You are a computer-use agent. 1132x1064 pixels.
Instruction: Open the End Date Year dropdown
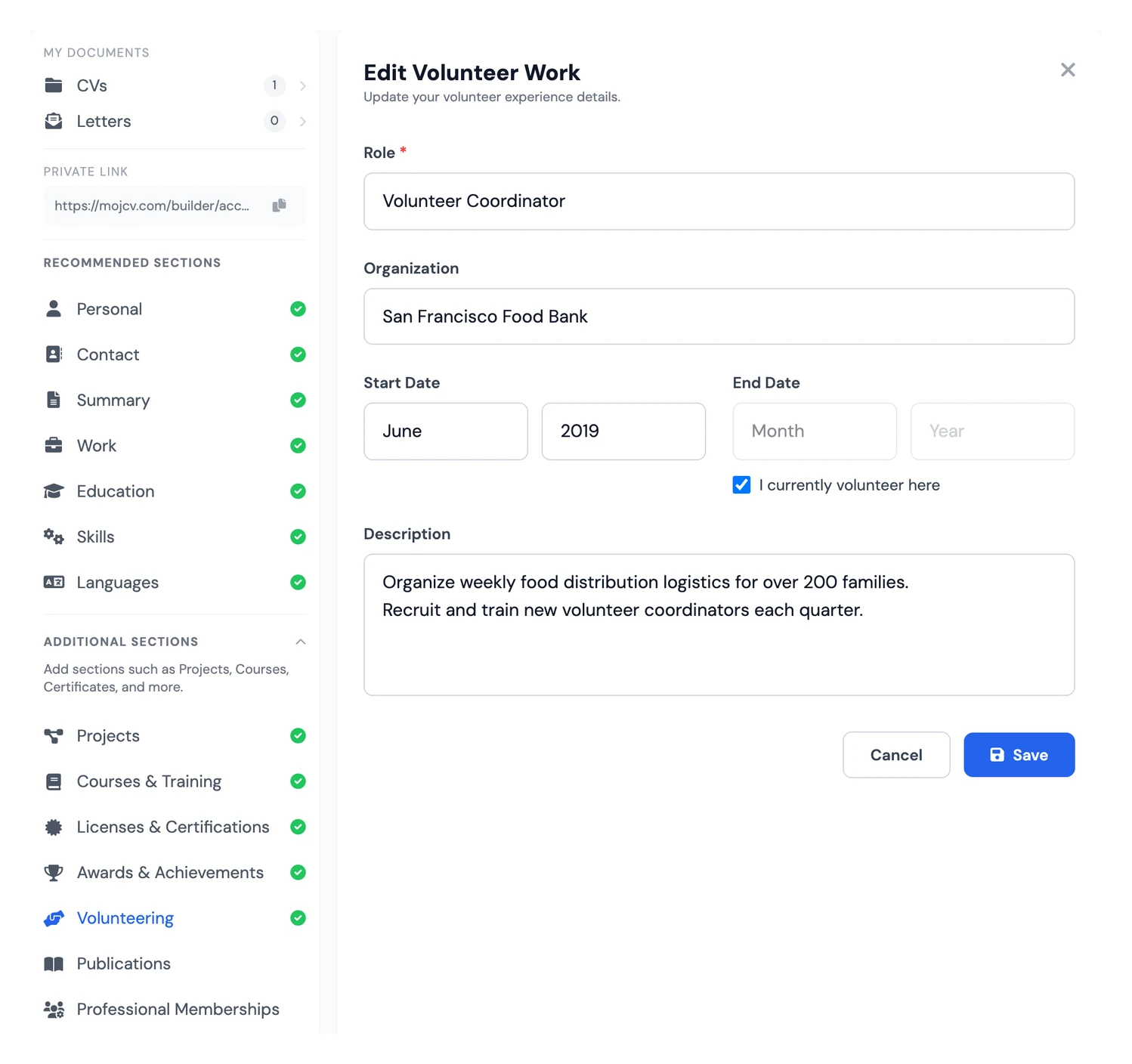pyautogui.click(x=993, y=431)
